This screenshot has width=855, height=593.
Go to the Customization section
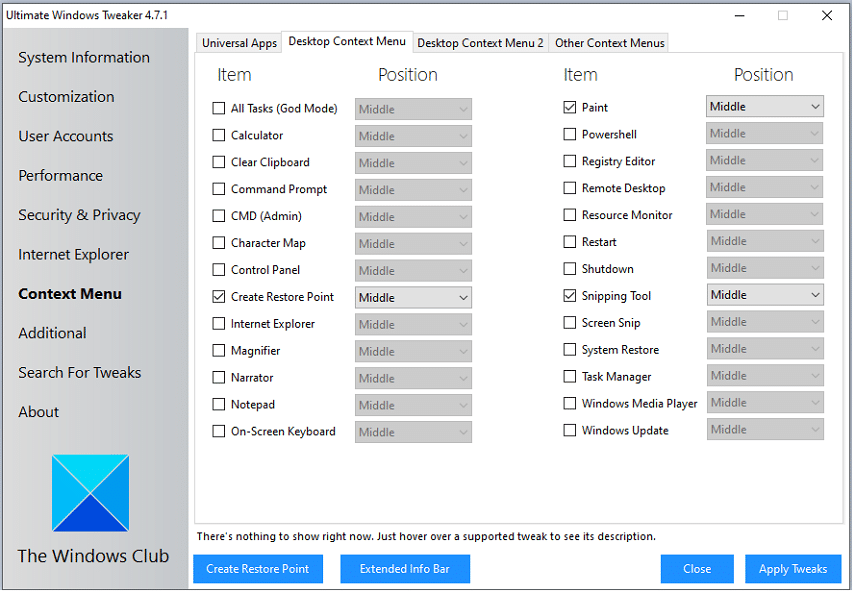pyautogui.click(x=67, y=96)
